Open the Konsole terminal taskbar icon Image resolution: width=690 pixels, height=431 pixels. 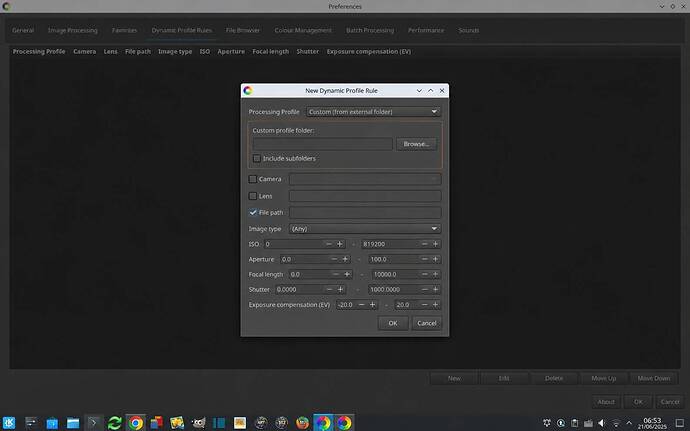[93, 423]
